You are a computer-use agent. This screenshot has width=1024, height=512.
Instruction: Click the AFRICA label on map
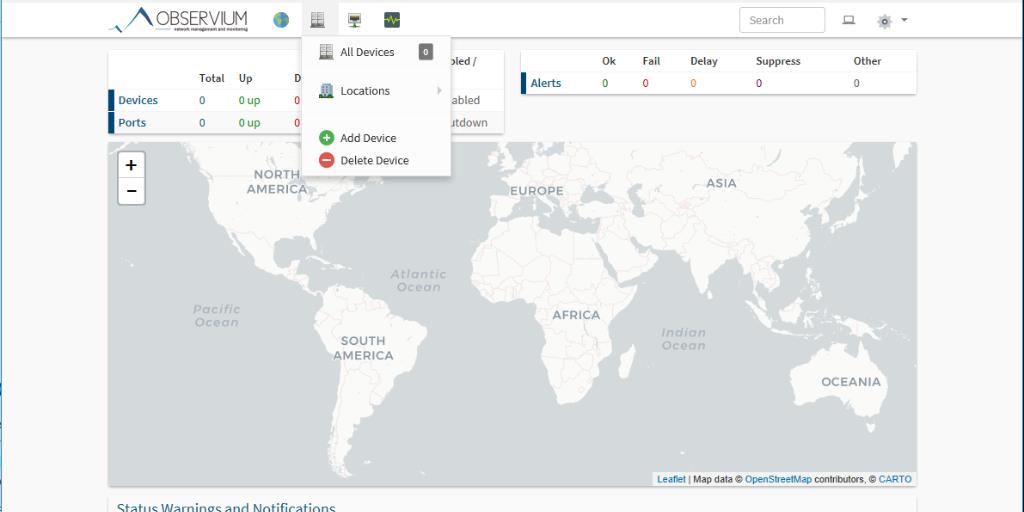576,315
